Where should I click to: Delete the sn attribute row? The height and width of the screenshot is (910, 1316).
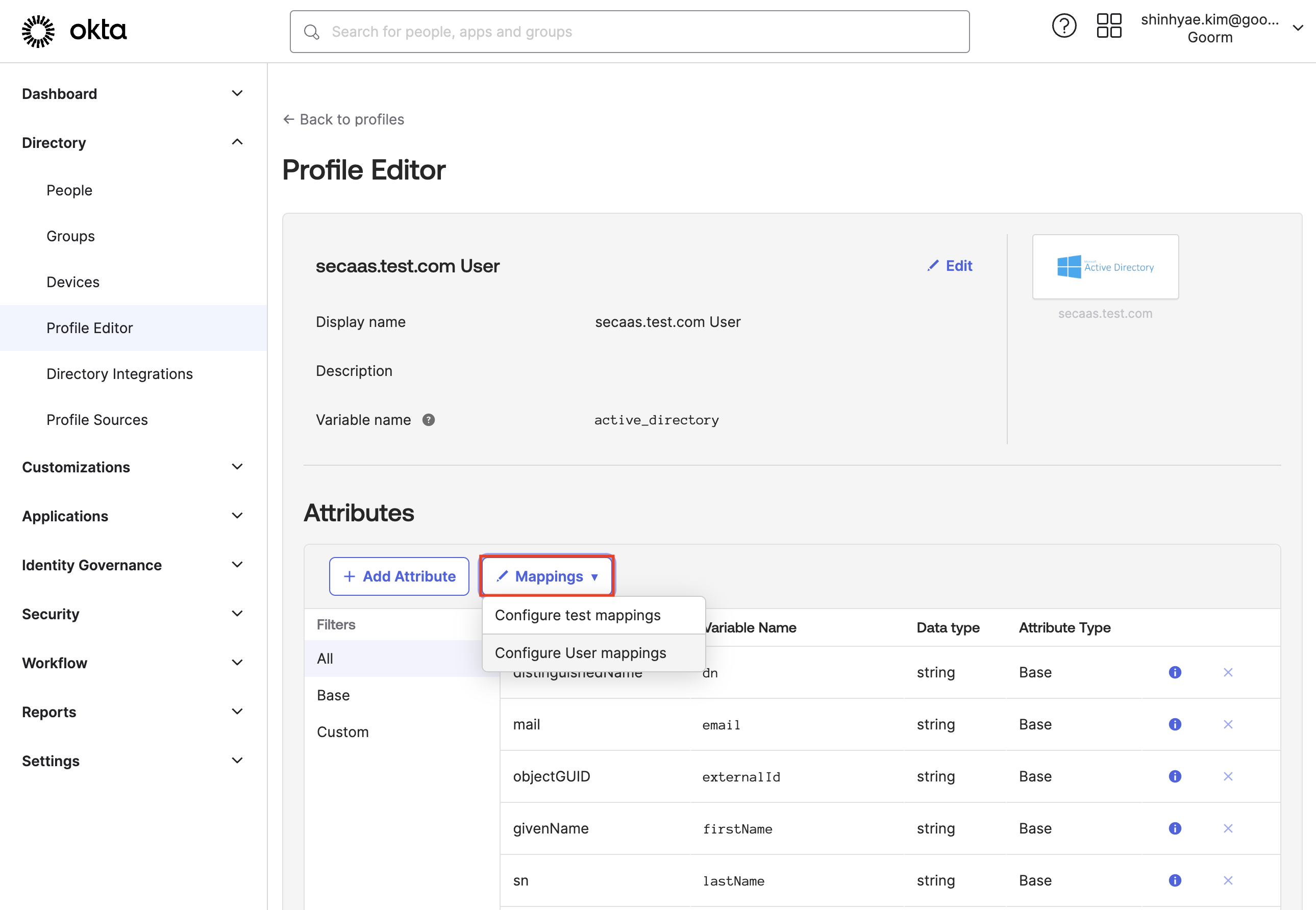coord(1228,880)
